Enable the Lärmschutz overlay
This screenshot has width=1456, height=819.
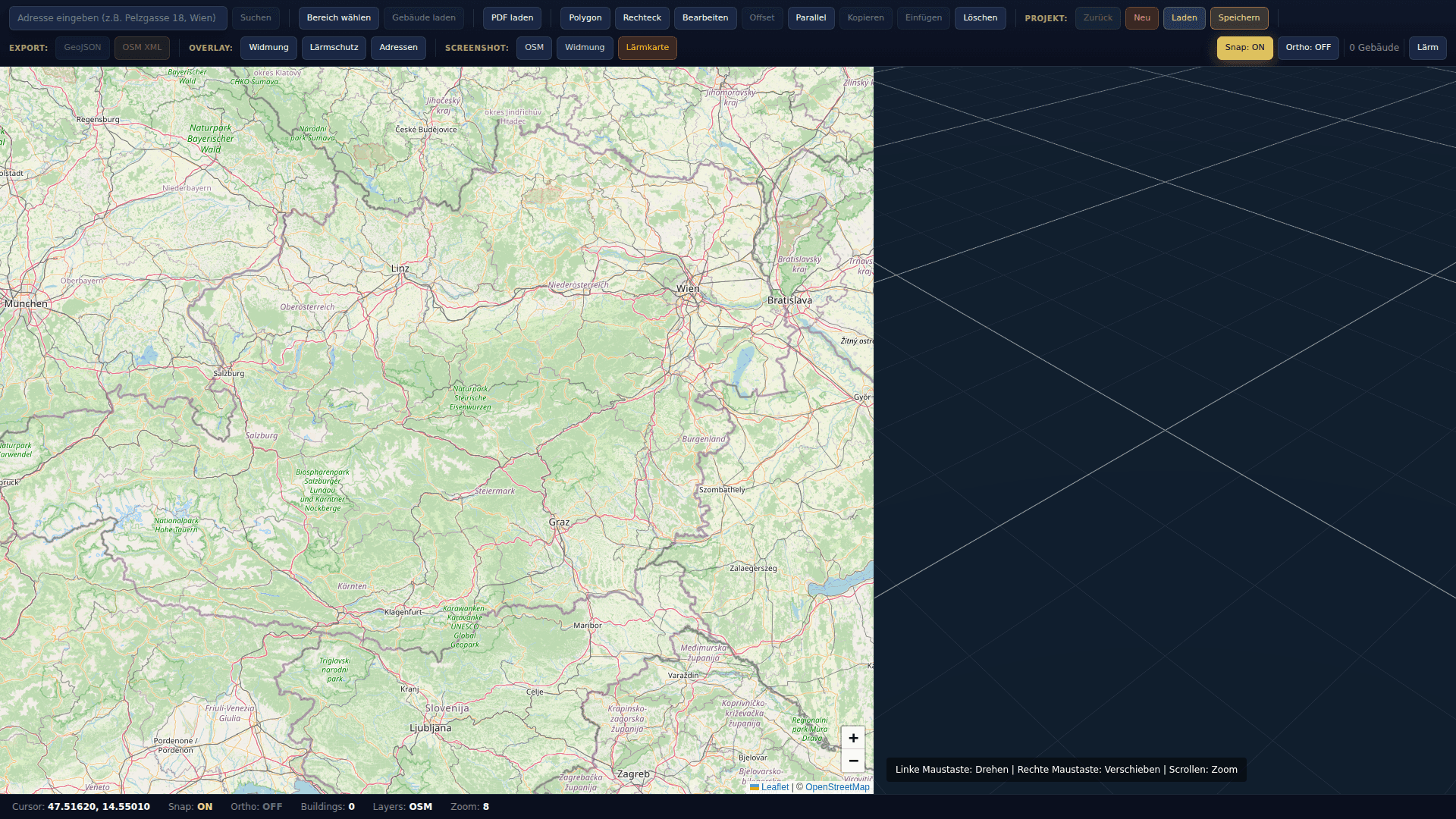click(334, 48)
